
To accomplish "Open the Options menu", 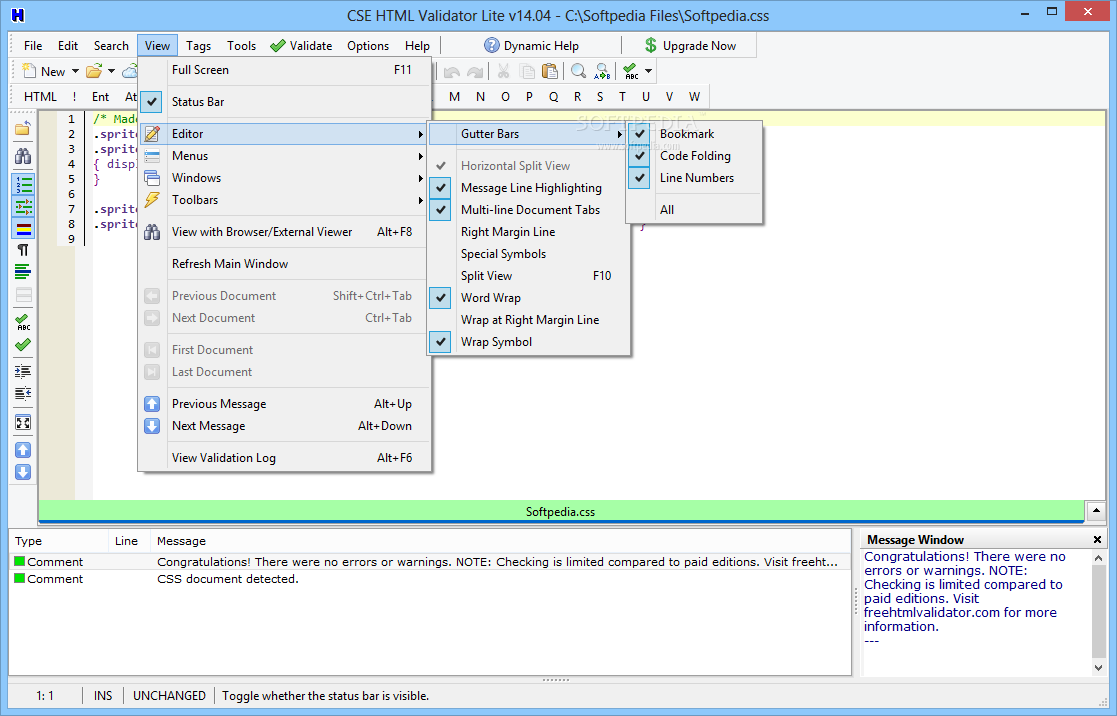I will coord(368,46).
